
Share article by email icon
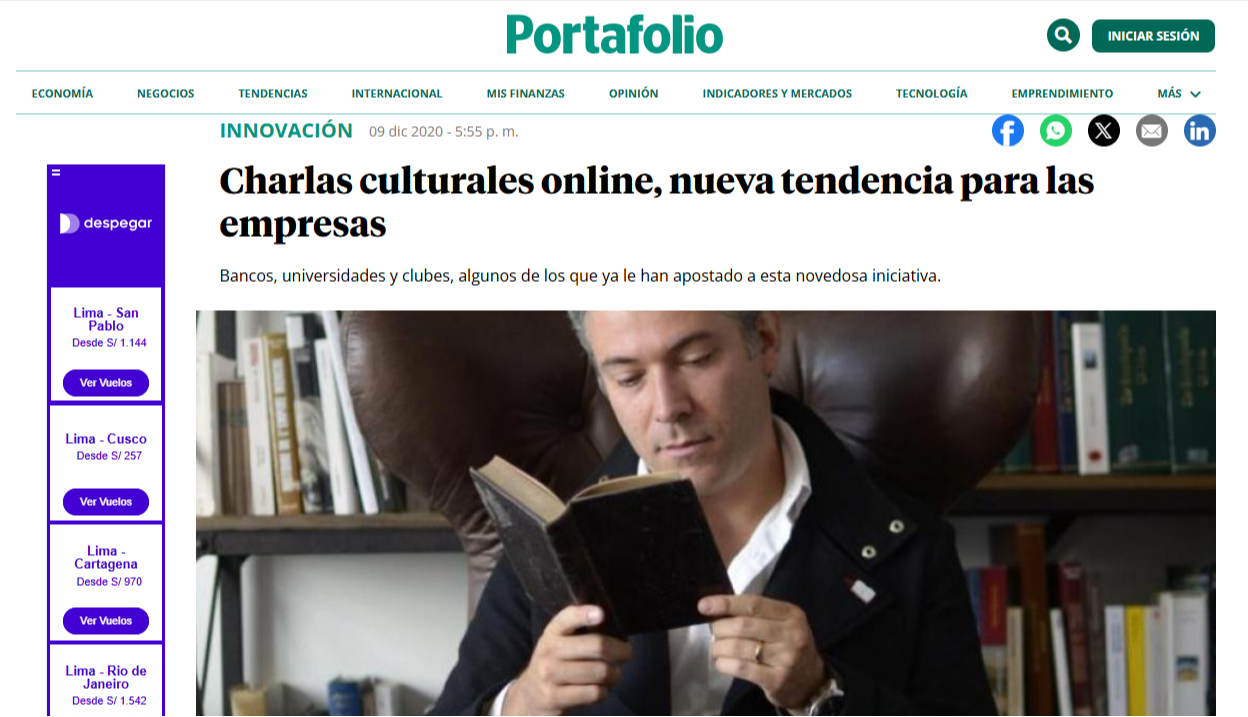[1152, 130]
